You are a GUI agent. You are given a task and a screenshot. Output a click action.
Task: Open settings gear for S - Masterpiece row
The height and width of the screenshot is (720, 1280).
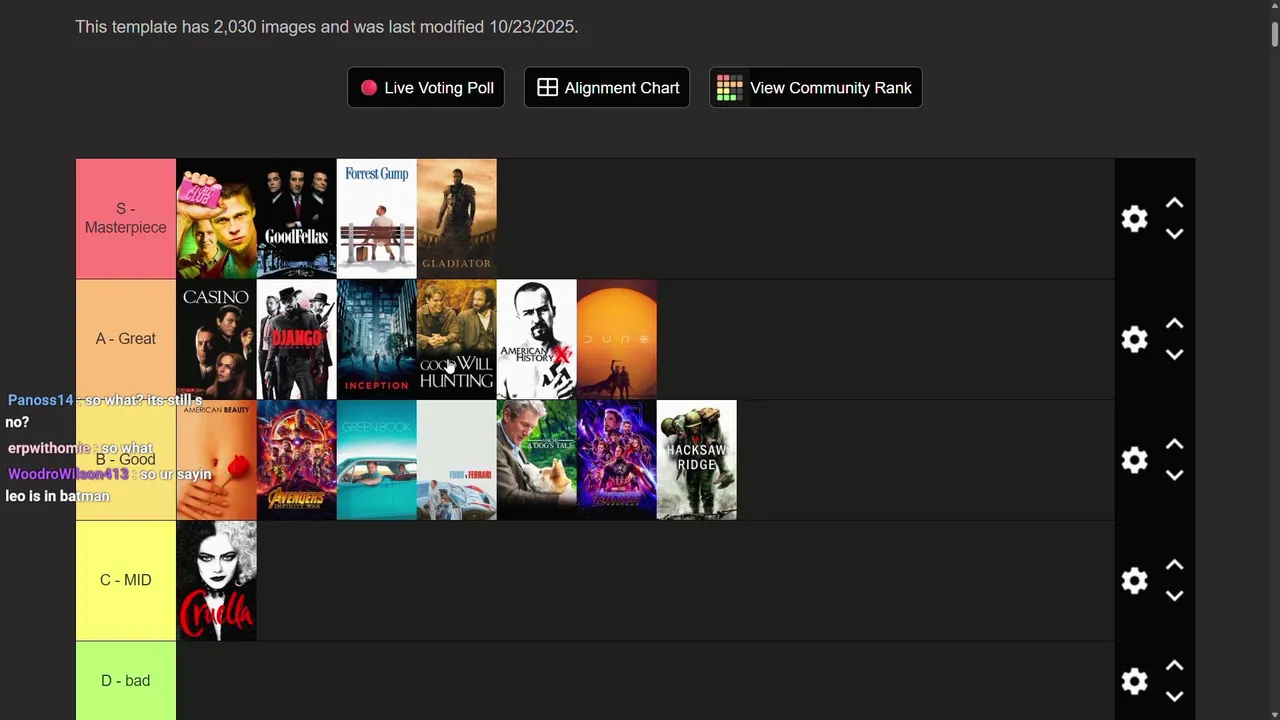coord(1134,219)
